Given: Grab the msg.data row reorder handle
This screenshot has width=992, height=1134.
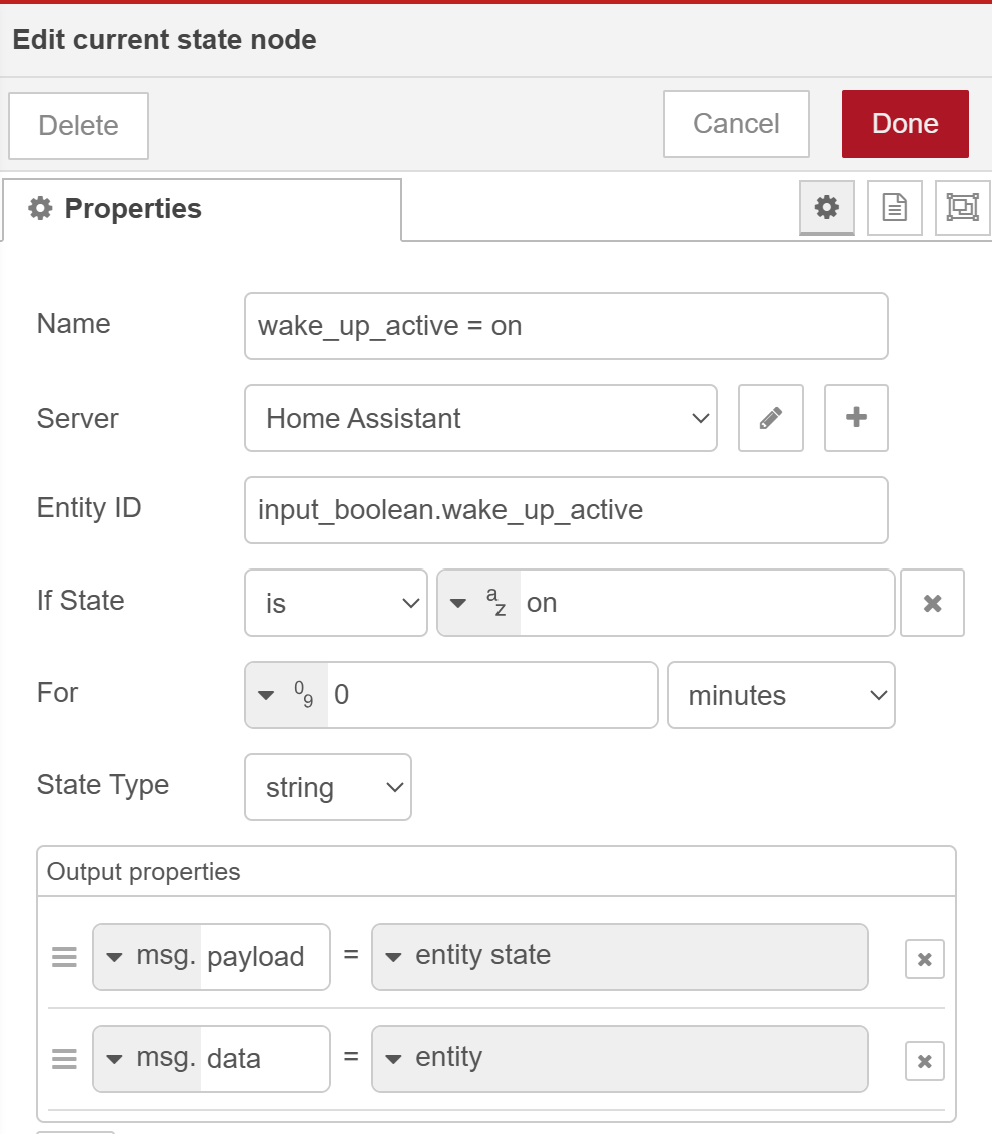Looking at the screenshot, I should pyautogui.click(x=64, y=1059).
